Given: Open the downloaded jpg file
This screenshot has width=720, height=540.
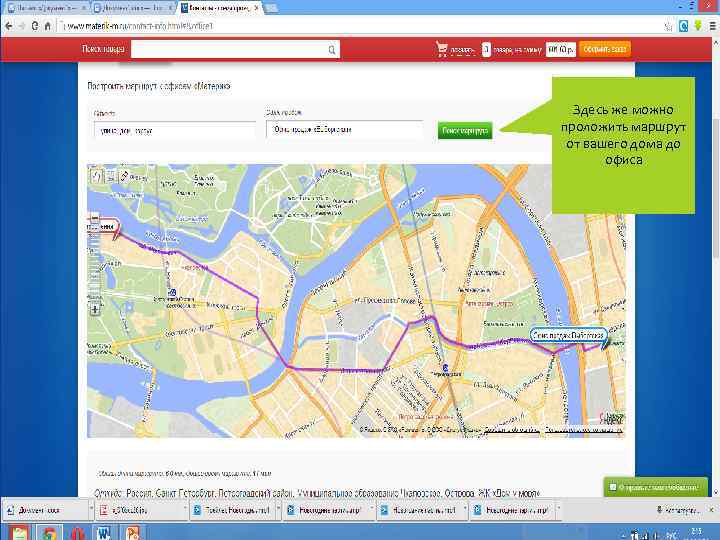Looking at the screenshot, I should 140,510.
